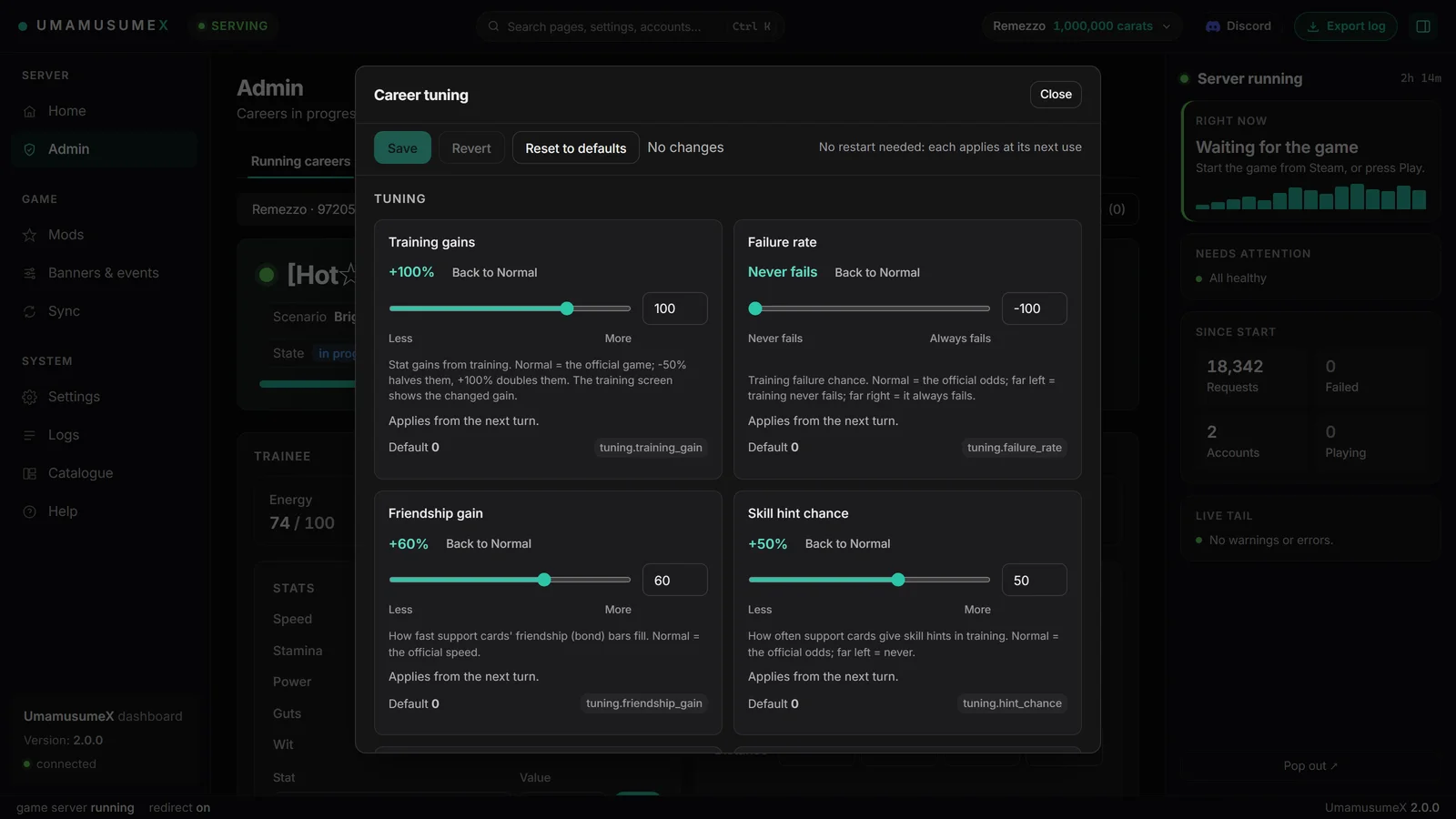Click the Catalogue book icon
Viewport: 1456px width, 819px height.
[30, 473]
